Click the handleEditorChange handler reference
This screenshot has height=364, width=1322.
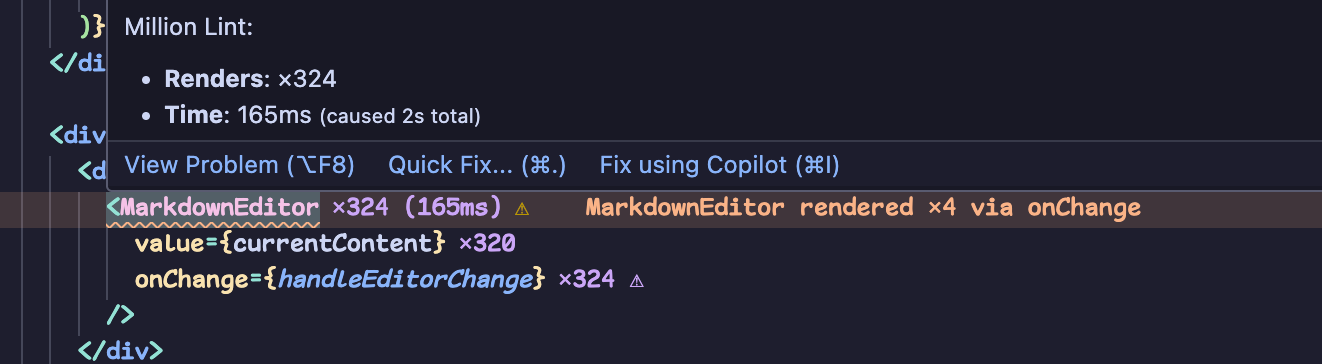coord(404,280)
